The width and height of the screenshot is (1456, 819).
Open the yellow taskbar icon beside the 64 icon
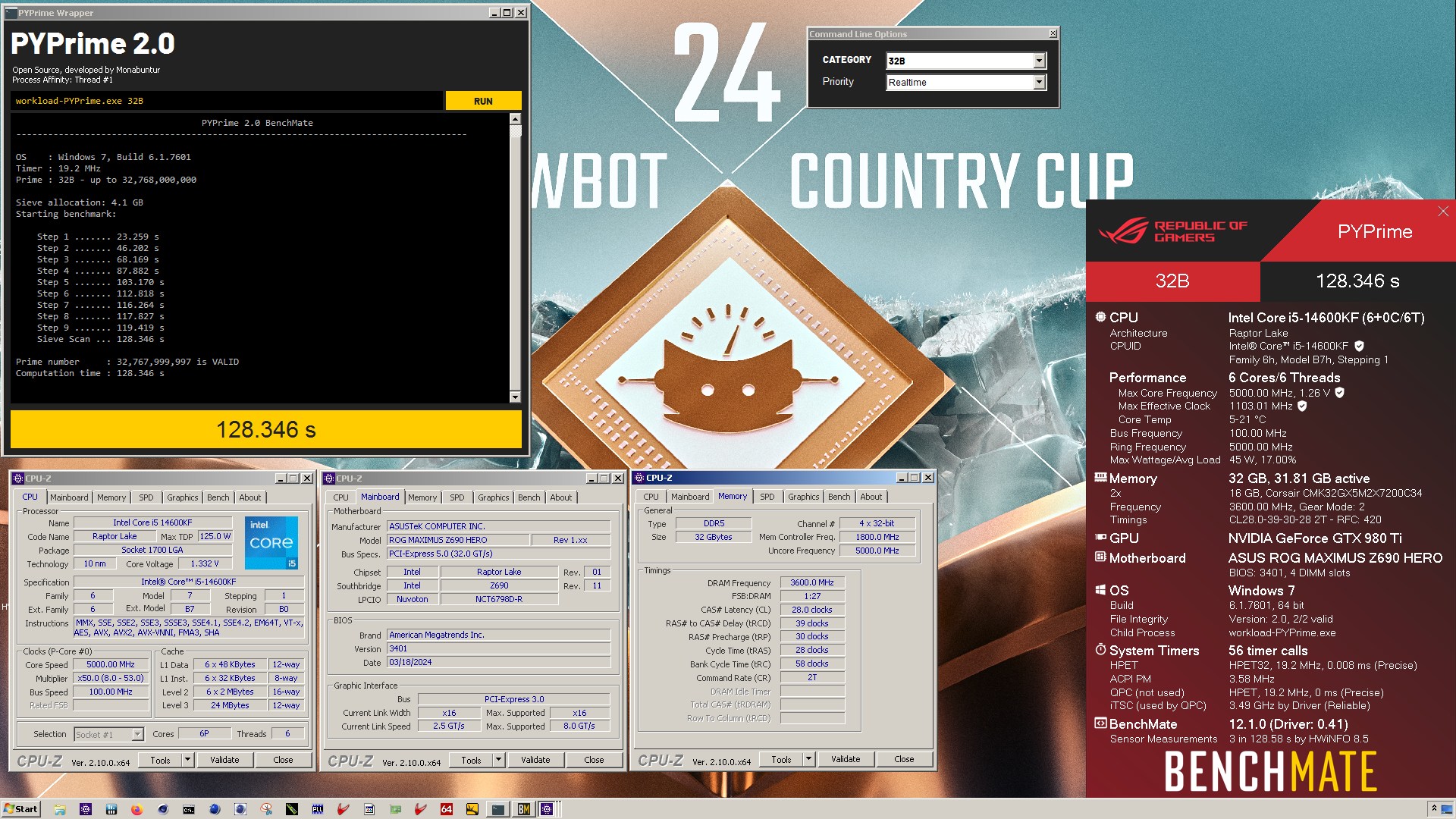point(472,809)
